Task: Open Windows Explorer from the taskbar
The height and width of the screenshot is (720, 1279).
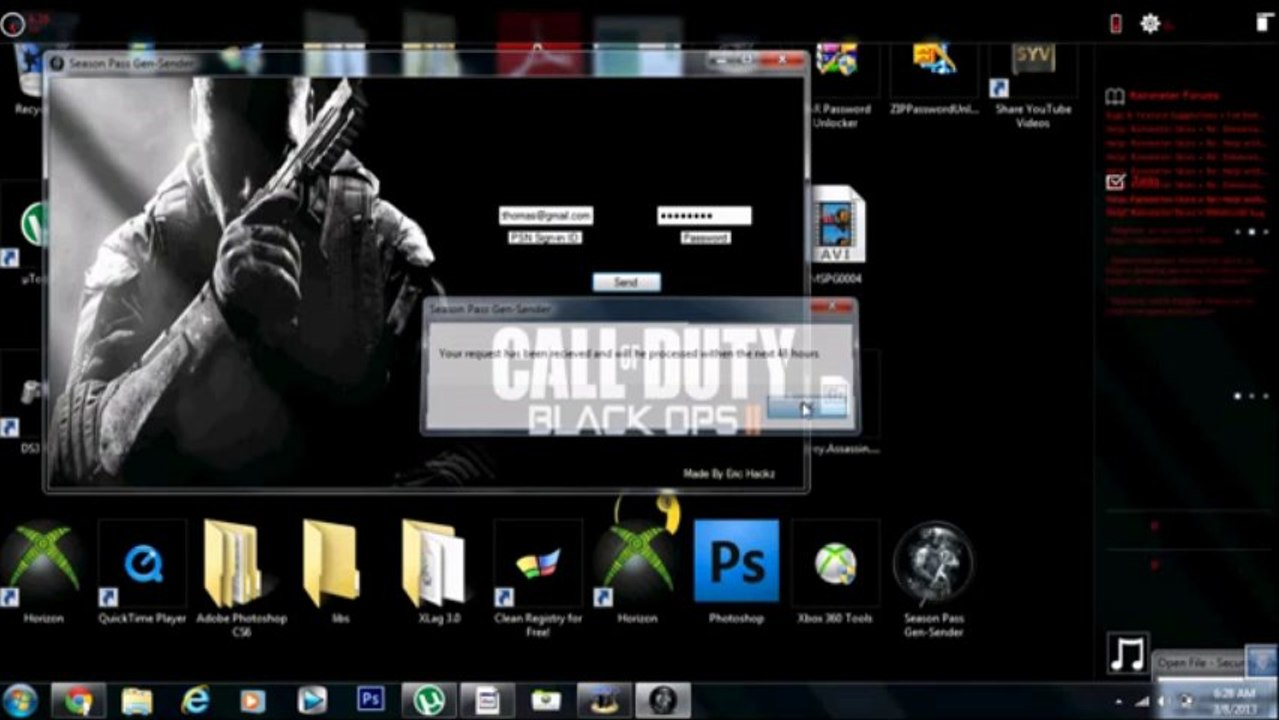Action: point(136,700)
